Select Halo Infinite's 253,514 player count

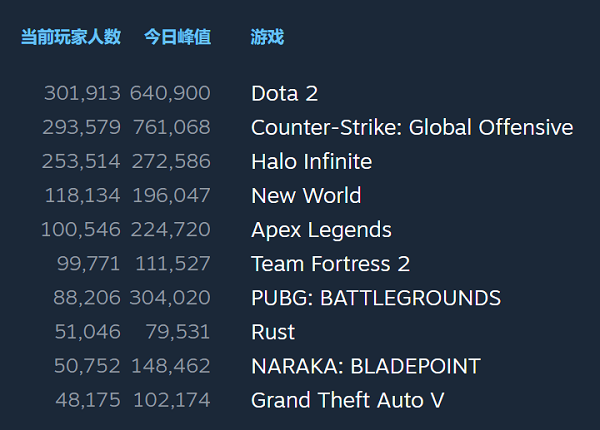82,162
